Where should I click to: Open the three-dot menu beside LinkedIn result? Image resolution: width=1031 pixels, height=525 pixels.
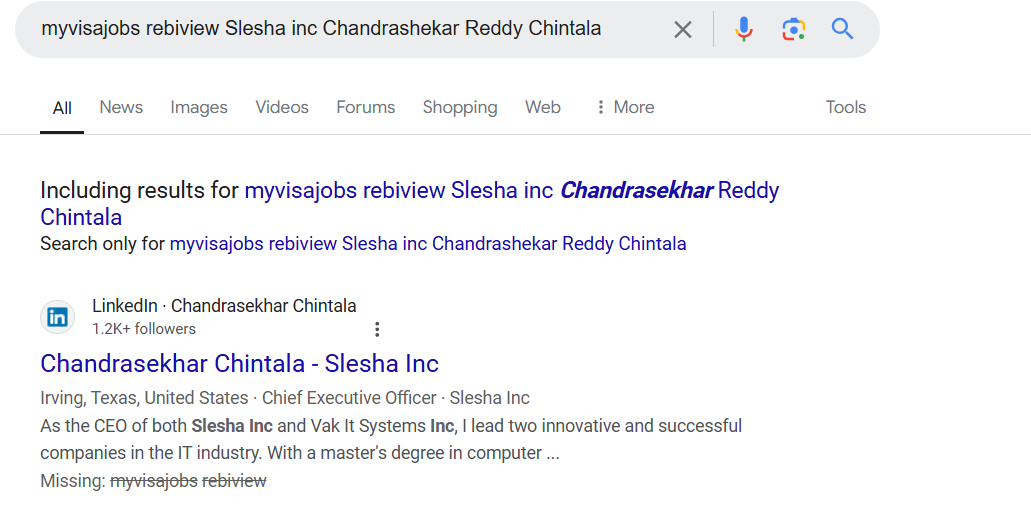(x=377, y=329)
